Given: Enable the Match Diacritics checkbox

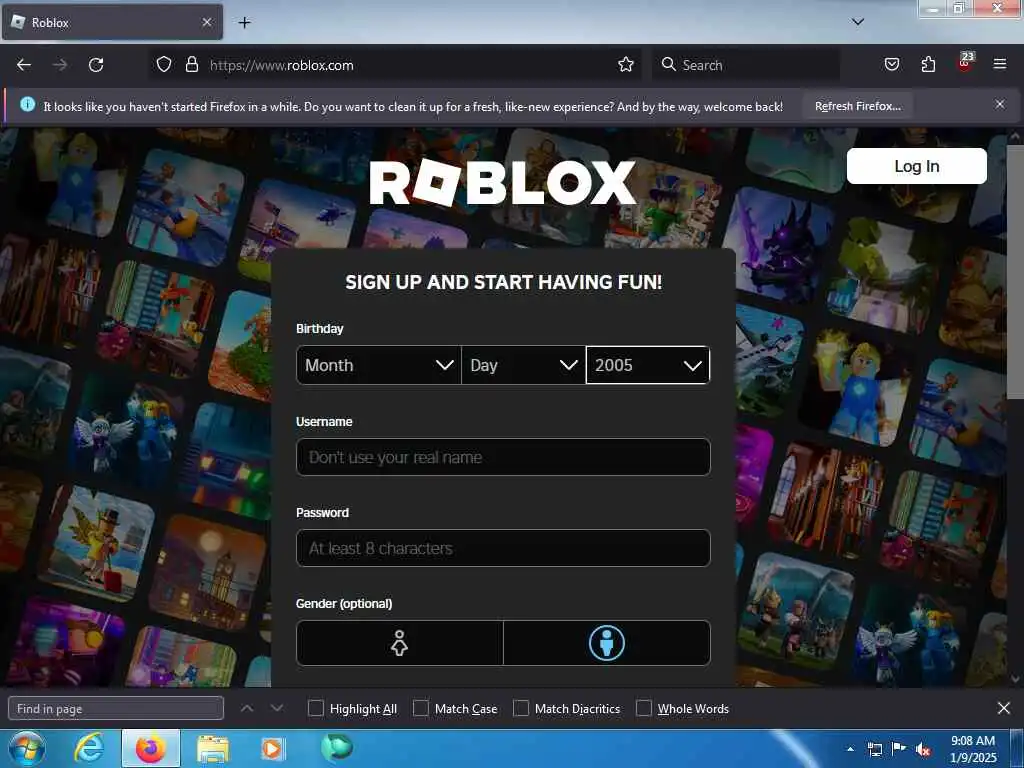Looking at the screenshot, I should click(520, 708).
